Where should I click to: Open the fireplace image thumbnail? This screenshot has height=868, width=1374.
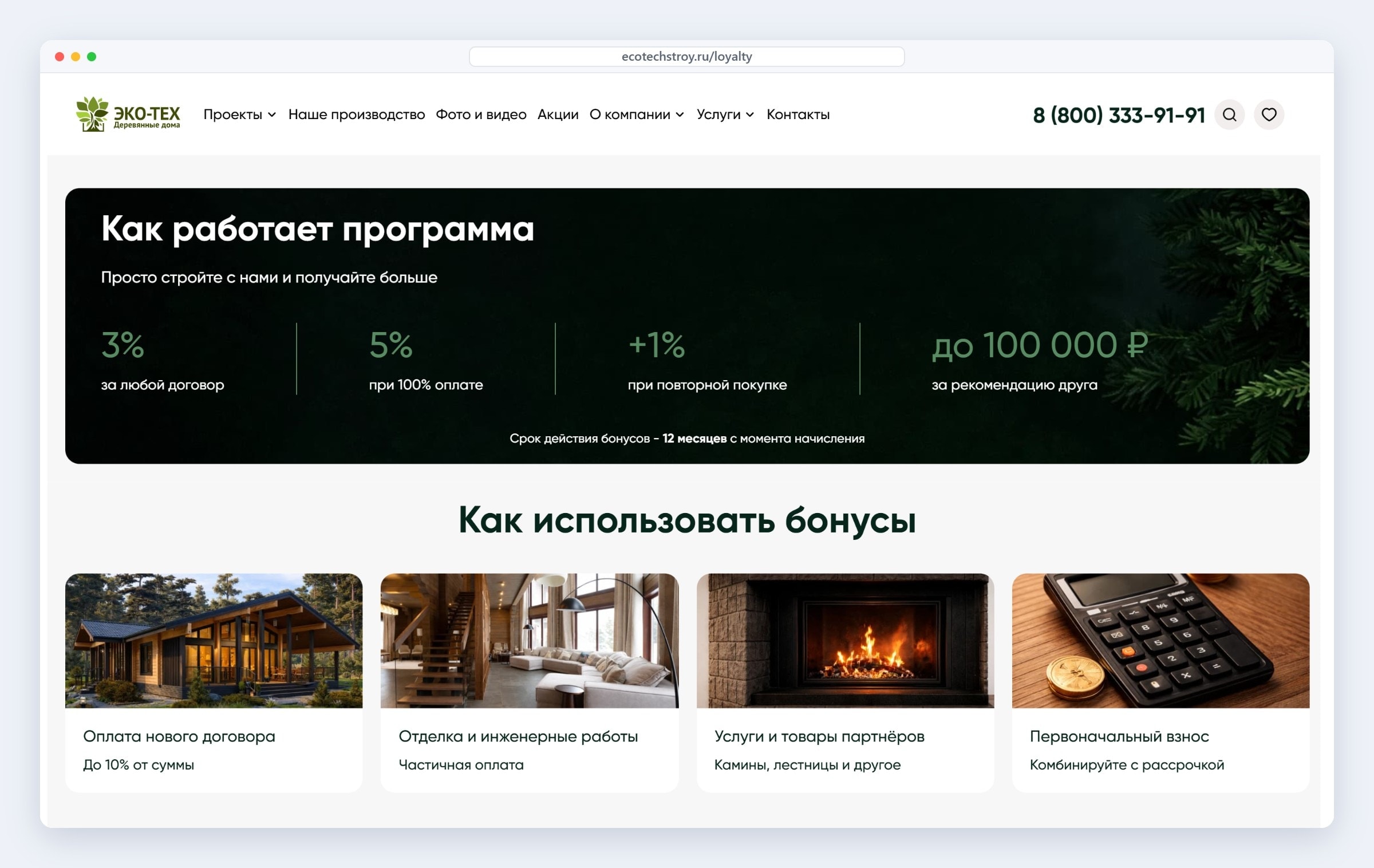tap(845, 641)
